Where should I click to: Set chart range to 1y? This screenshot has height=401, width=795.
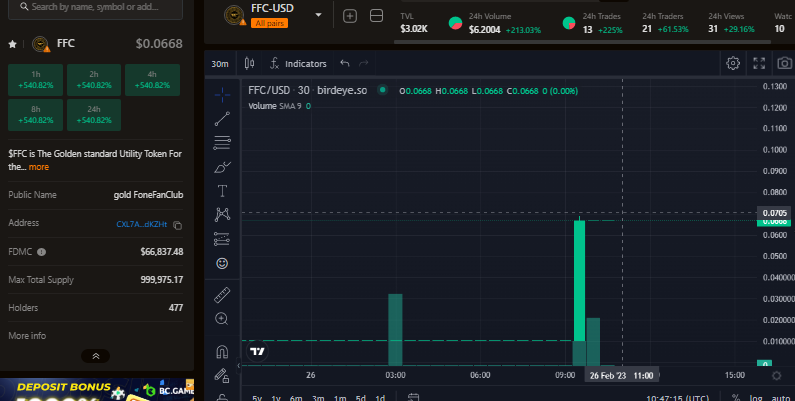pos(276,398)
